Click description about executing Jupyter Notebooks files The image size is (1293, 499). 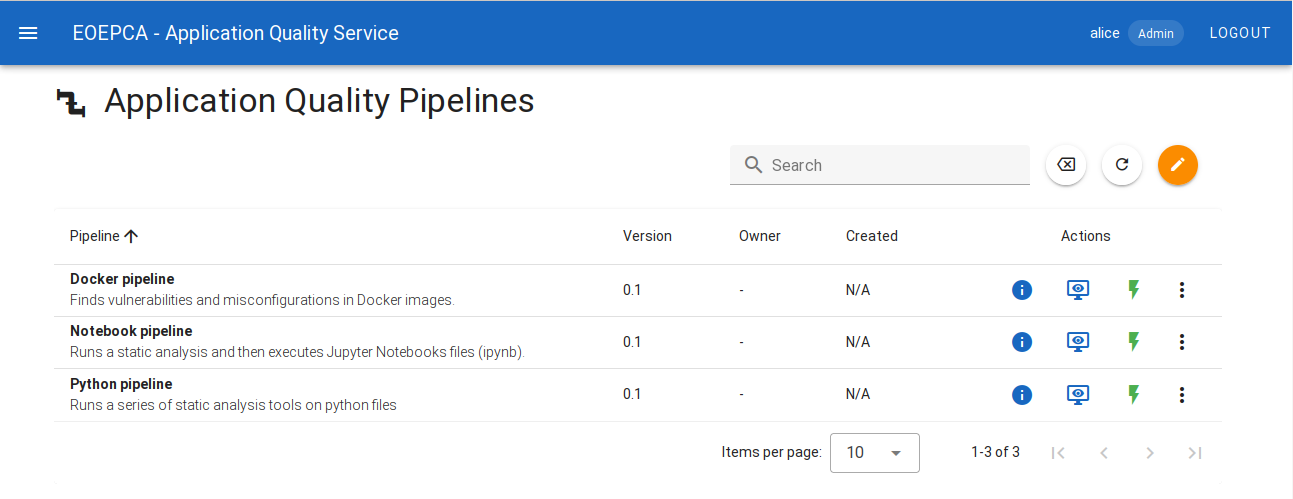297,352
